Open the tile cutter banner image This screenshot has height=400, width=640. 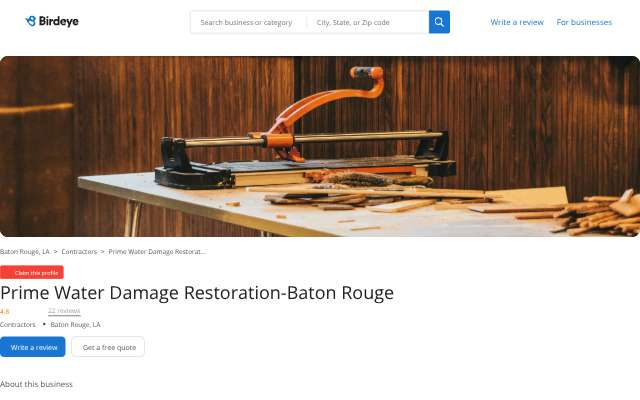pos(320,147)
